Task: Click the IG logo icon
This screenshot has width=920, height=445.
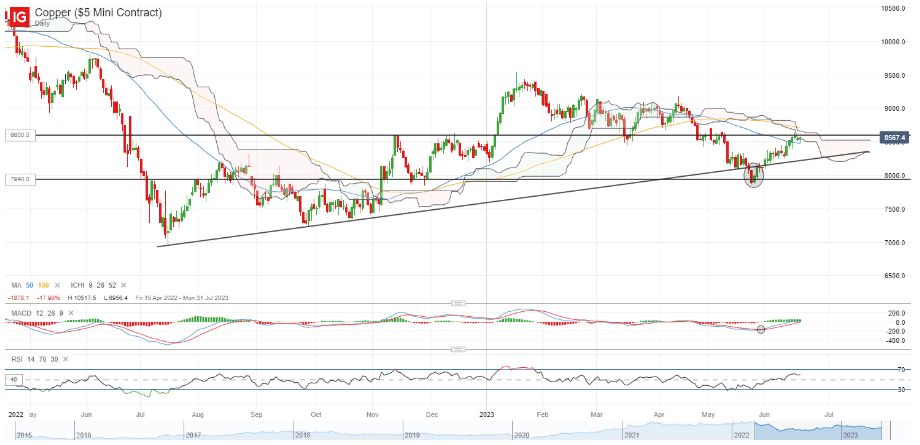Action: click(19, 18)
